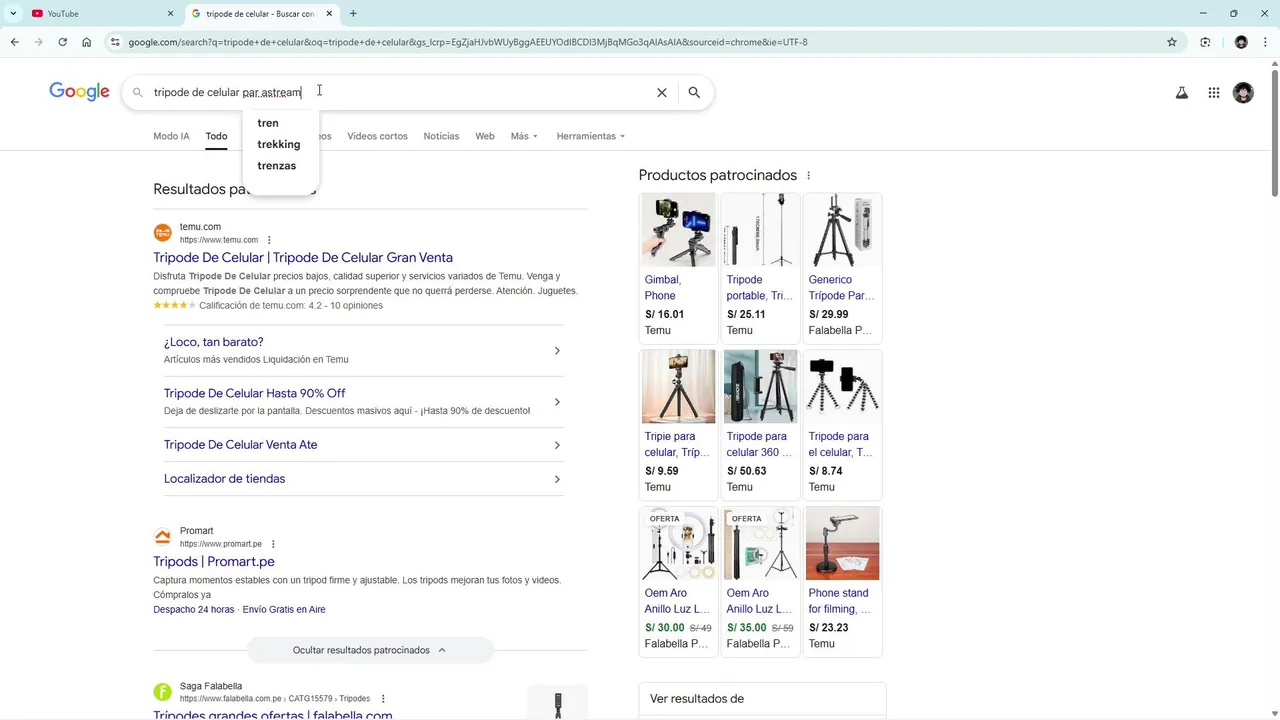Choose the 'trekking' suggestion
Image resolution: width=1280 pixels, height=720 pixels.
280,144
